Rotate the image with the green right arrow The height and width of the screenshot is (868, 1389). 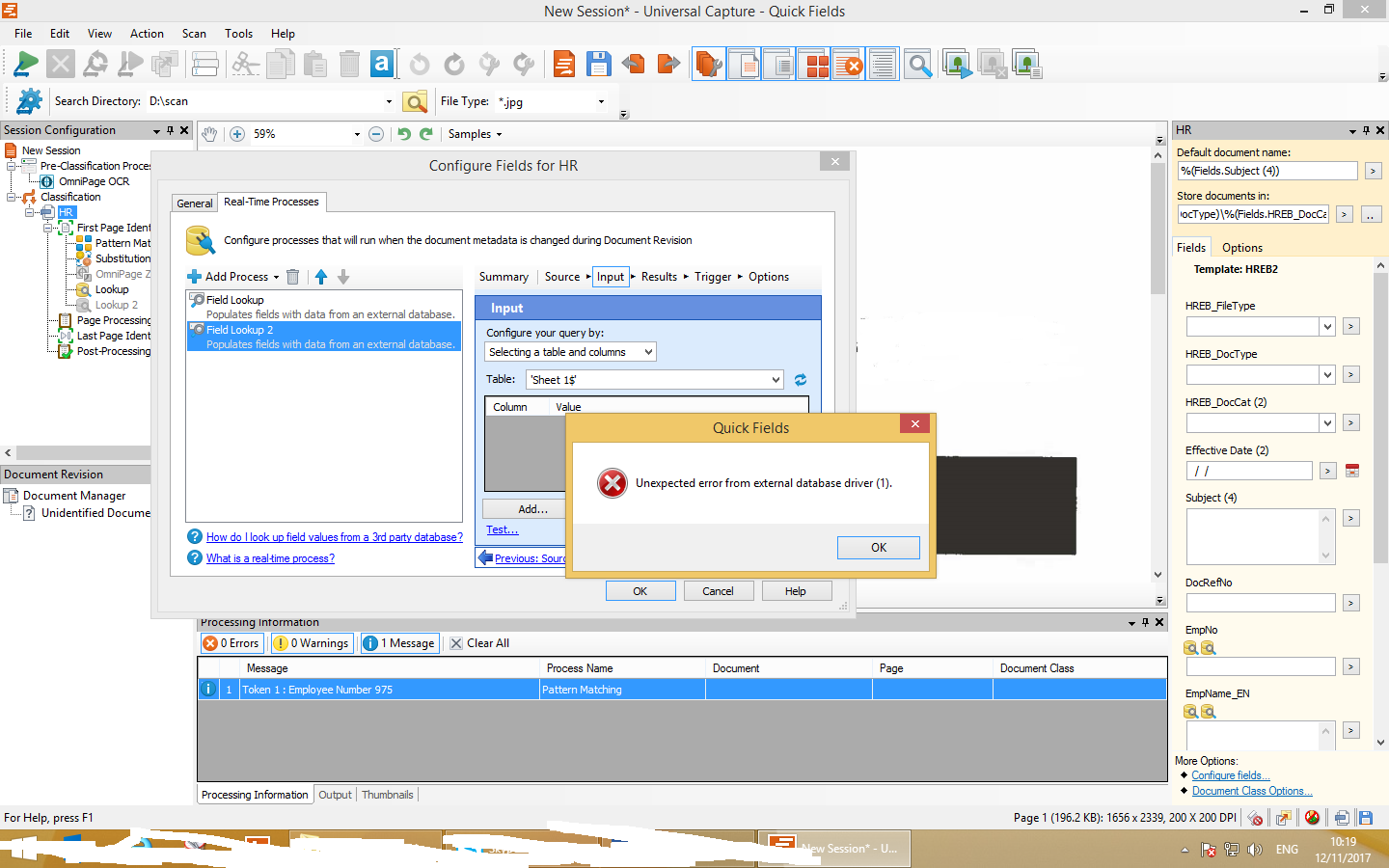pos(426,134)
